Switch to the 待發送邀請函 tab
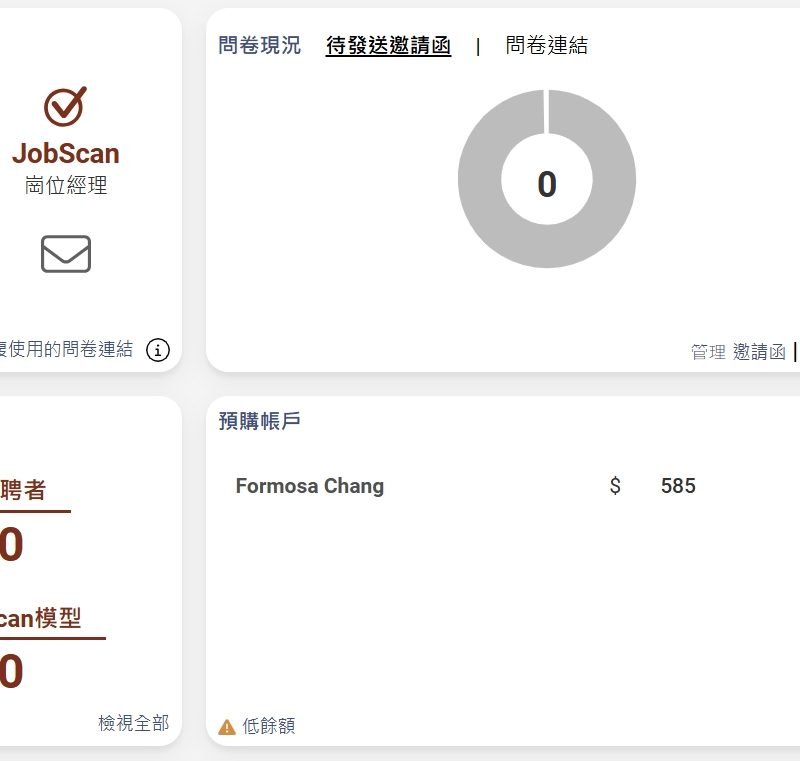 388,45
